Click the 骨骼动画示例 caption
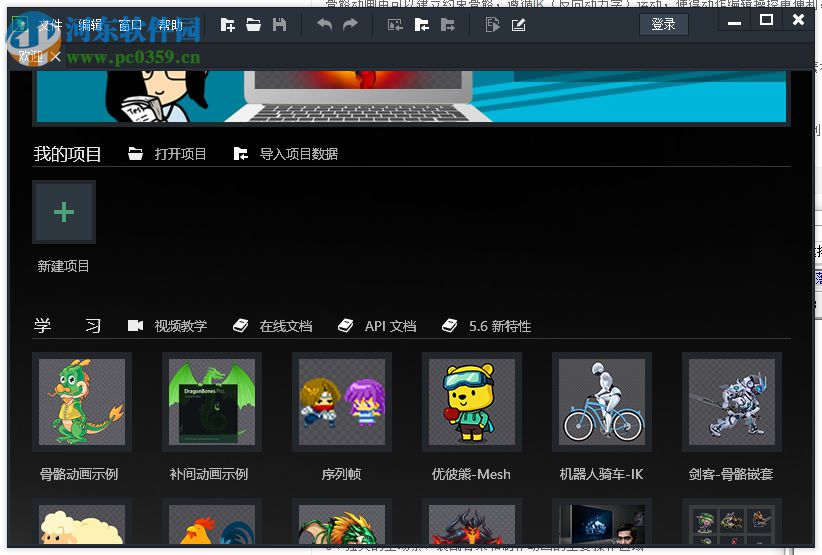The width and height of the screenshot is (822, 555). 79,474
